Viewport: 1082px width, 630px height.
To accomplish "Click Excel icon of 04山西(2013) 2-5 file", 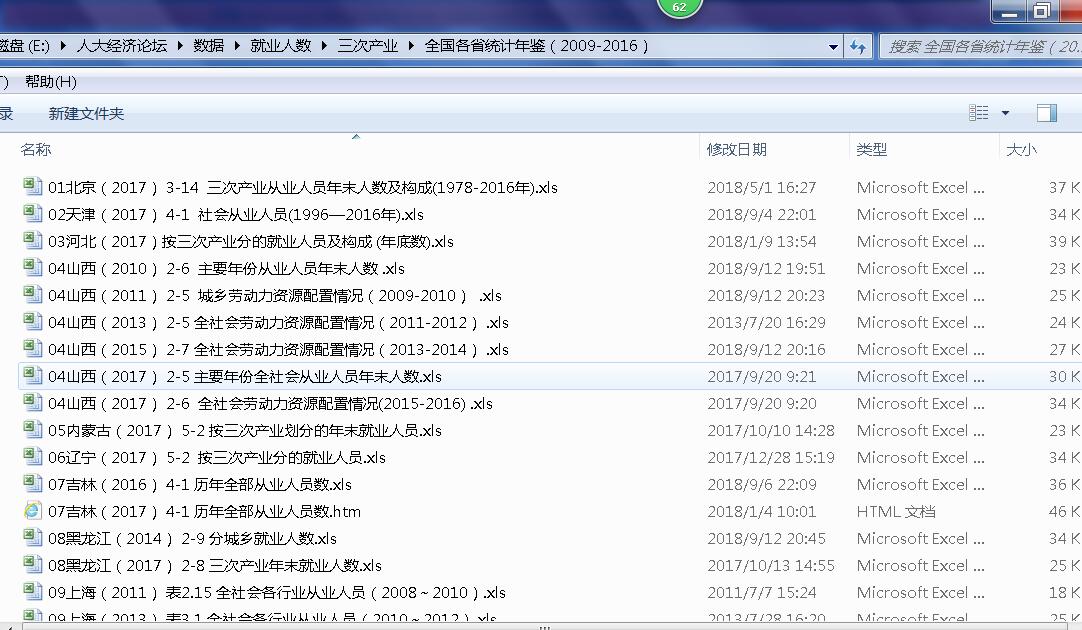I will (32, 322).
